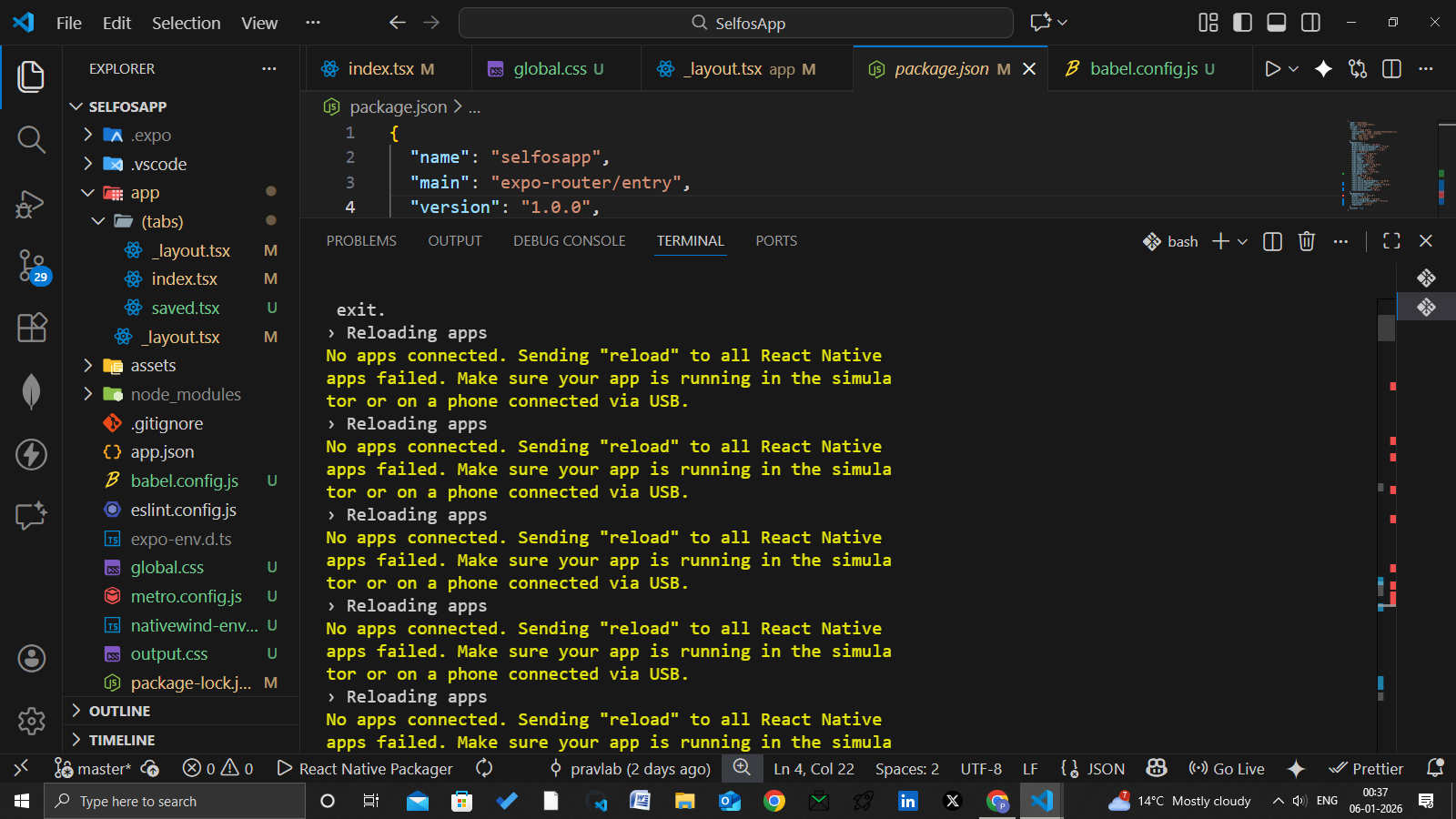Switch to the PROBLEMS panel tab
This screenshot has width=1456, height=819.
click(361, 241)
